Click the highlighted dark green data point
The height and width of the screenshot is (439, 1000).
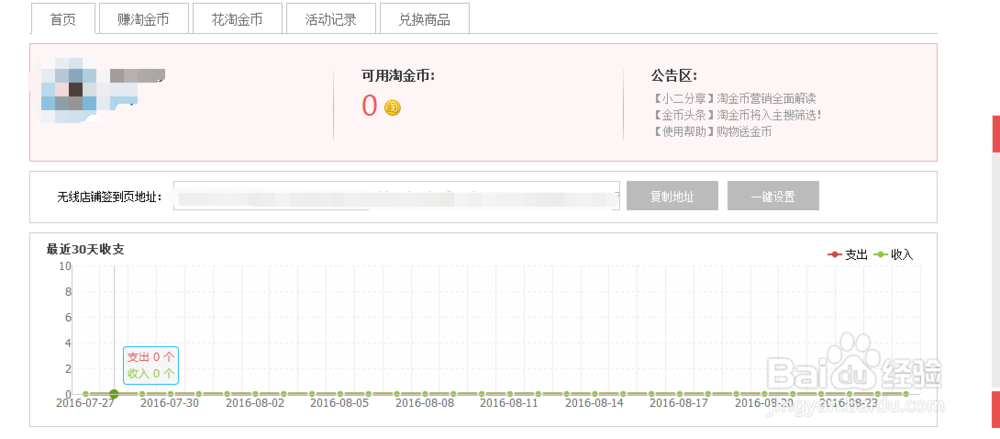114,394
